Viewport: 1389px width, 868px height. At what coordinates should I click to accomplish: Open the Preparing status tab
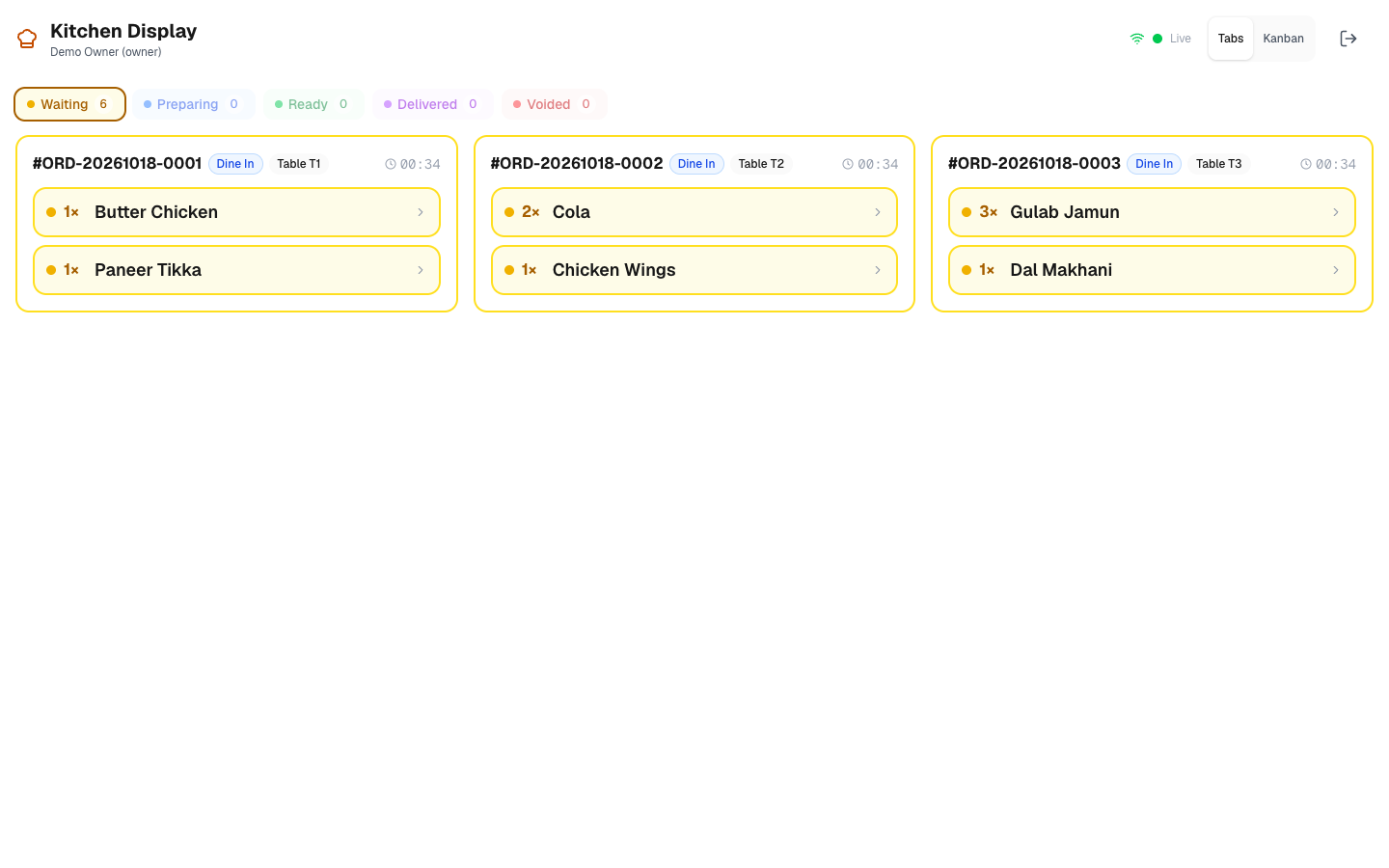(194, 104)
